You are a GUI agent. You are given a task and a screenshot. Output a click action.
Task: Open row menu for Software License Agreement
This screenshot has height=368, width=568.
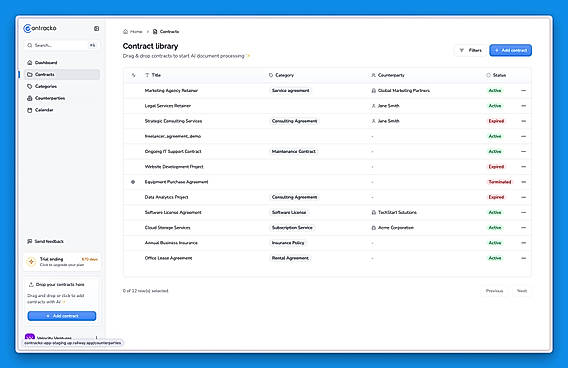523,212
